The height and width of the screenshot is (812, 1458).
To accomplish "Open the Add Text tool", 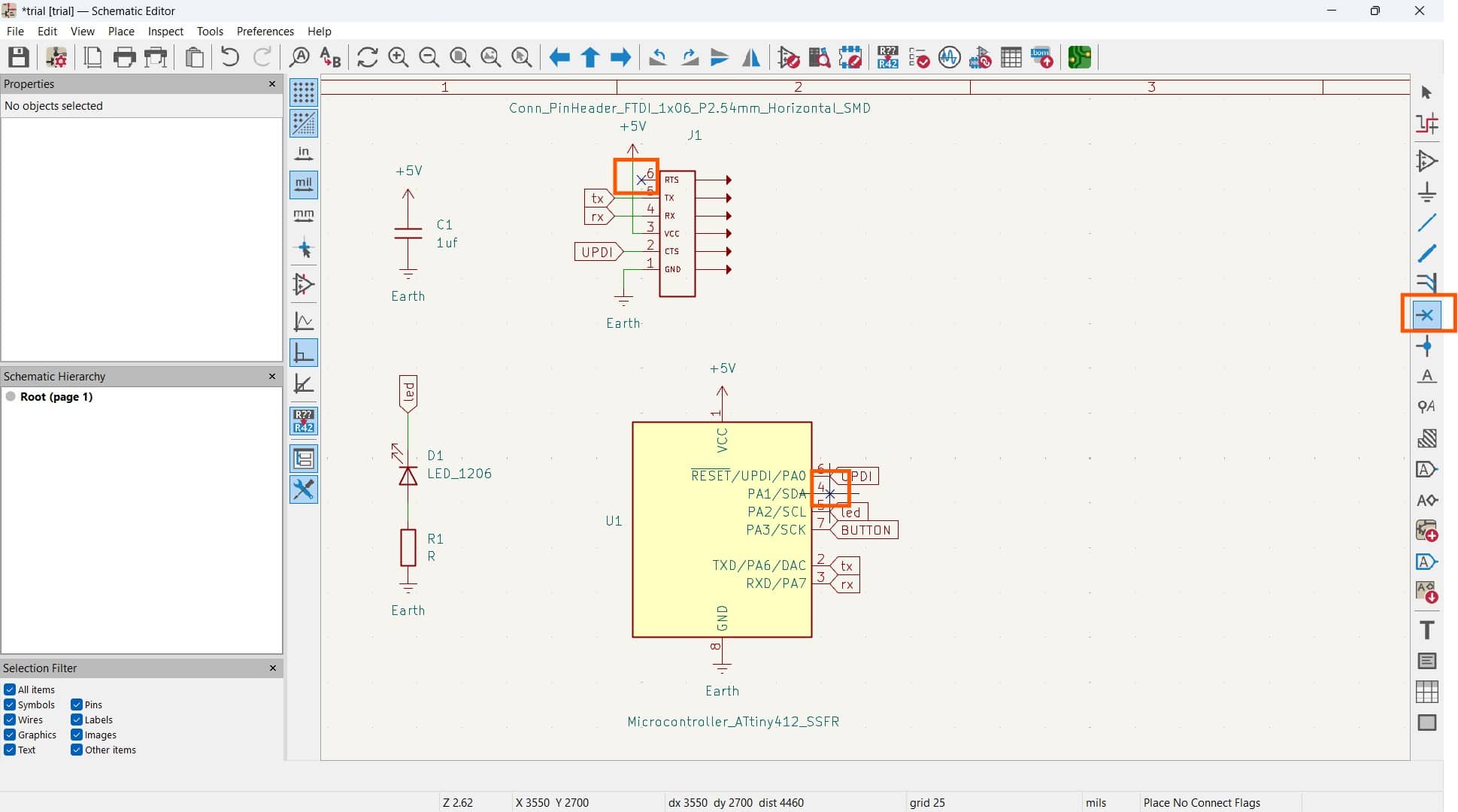I will [x=1426, y=629].
